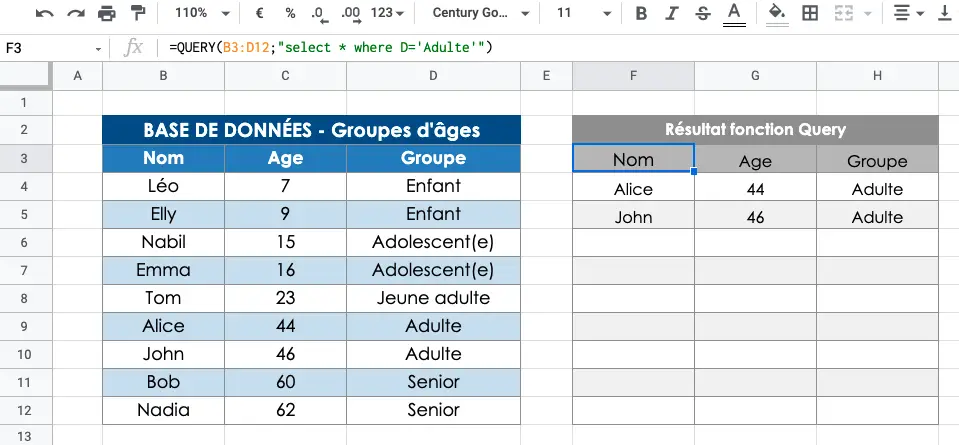Select the Paint format roller icon
The width and height of the screenshot is (959, 445).
(138, 13)
